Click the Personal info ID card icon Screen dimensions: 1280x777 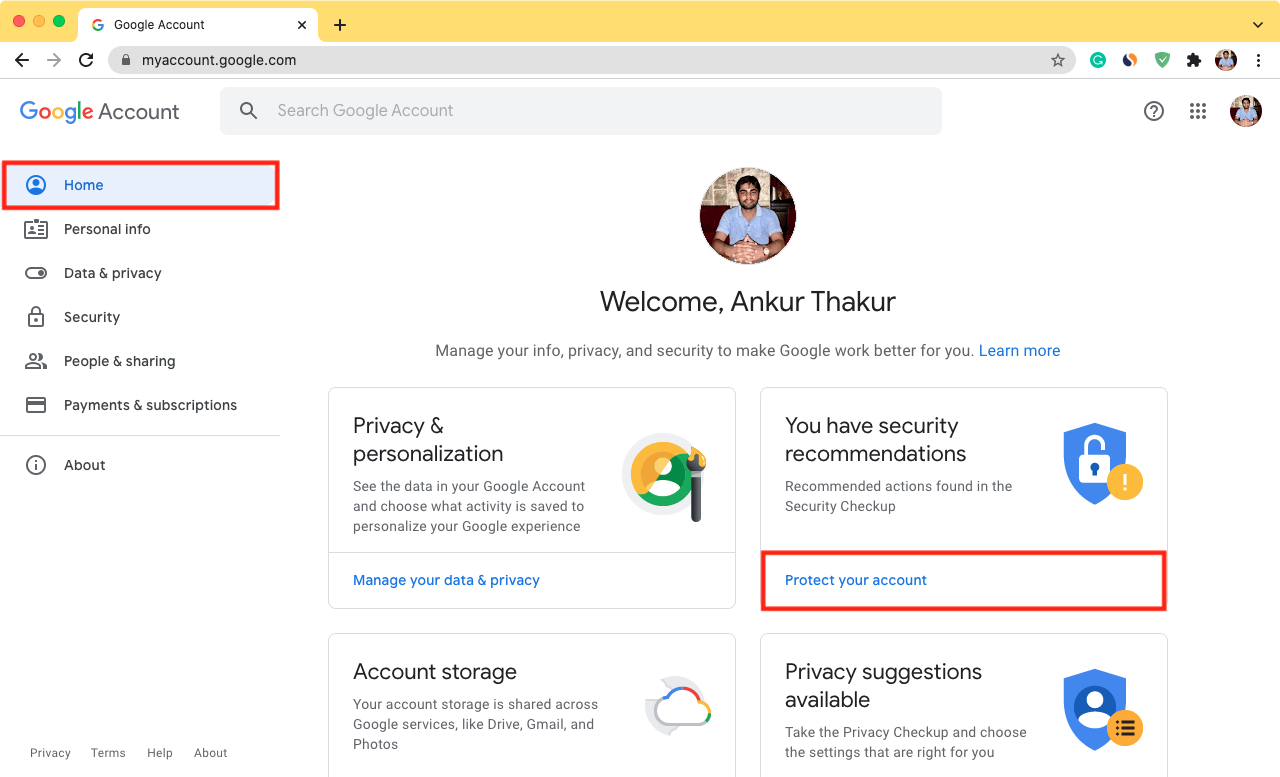coord(36,229)
